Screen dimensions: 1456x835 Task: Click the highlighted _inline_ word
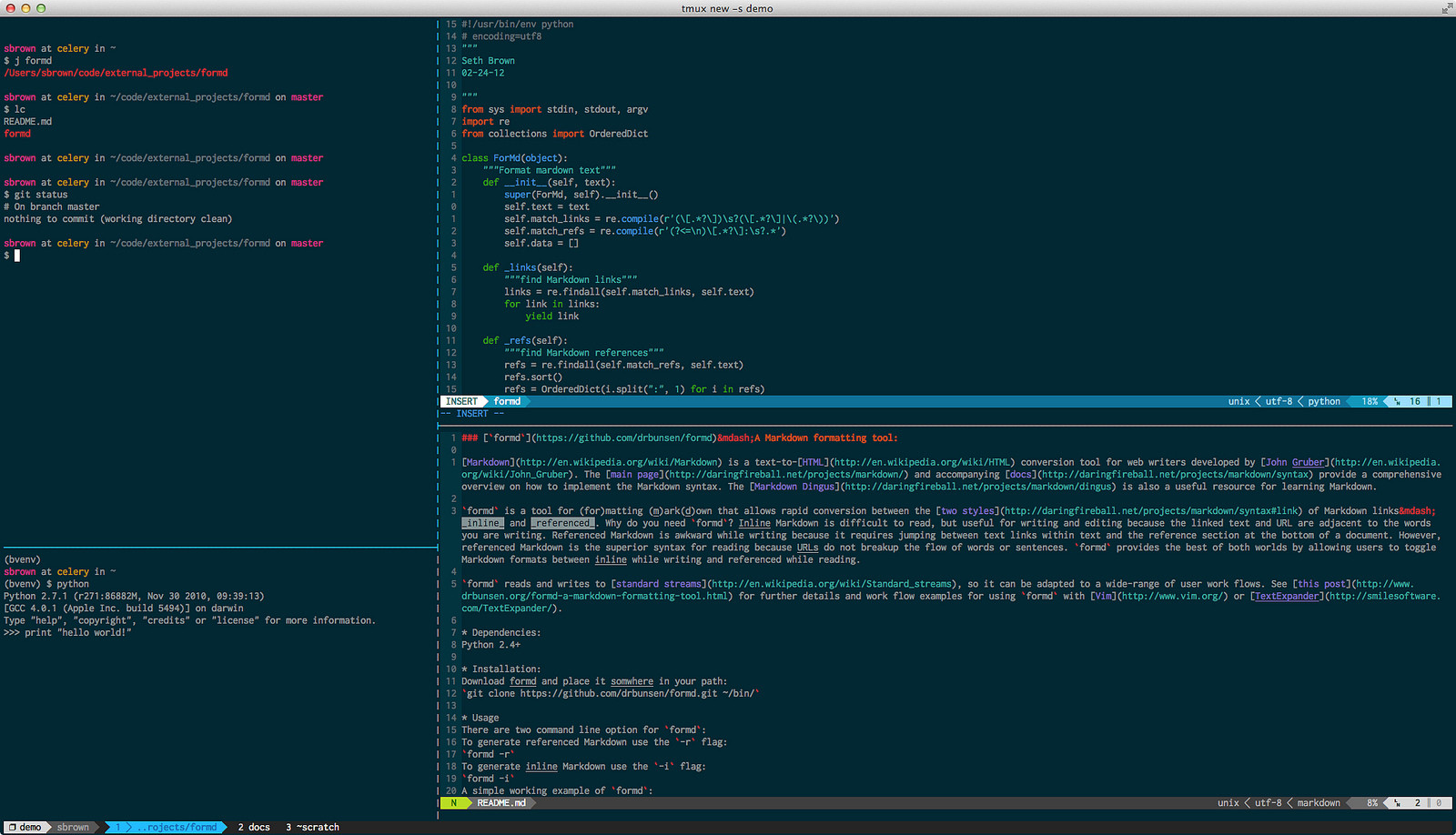tap(482, 523)
